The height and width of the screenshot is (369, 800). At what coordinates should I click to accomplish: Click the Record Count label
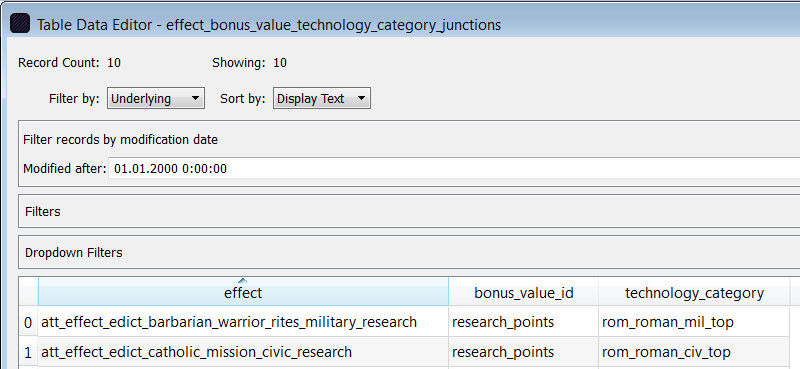pos(59,63)
